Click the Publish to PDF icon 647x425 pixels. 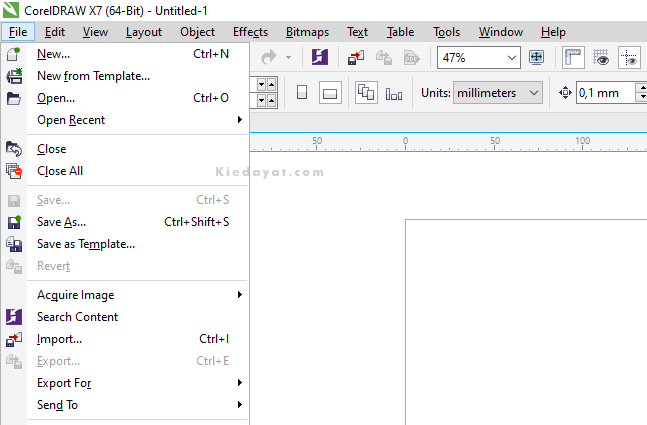pyautogui.click(x=411, y=57)
